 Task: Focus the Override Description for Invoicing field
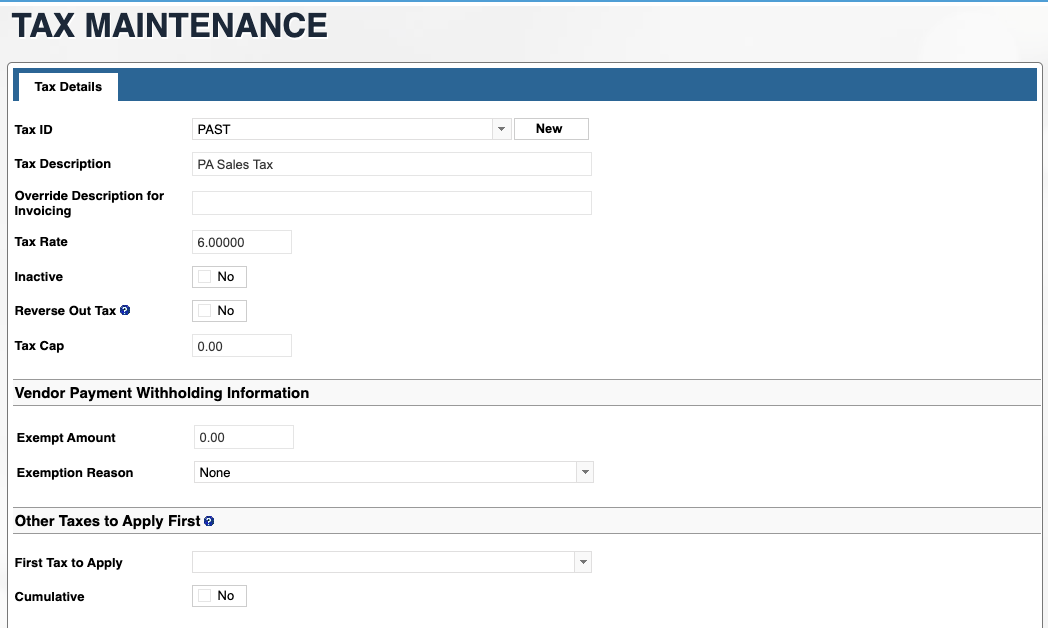click(x=391, y=203)
